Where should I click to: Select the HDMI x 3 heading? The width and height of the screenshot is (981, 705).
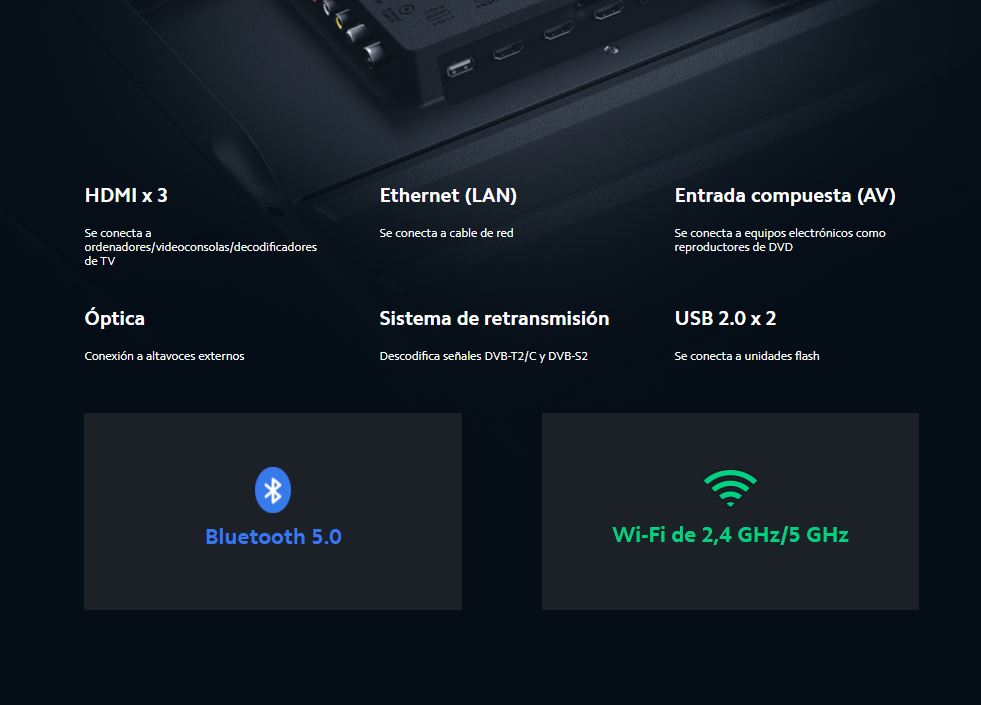(x=126, y=195)
